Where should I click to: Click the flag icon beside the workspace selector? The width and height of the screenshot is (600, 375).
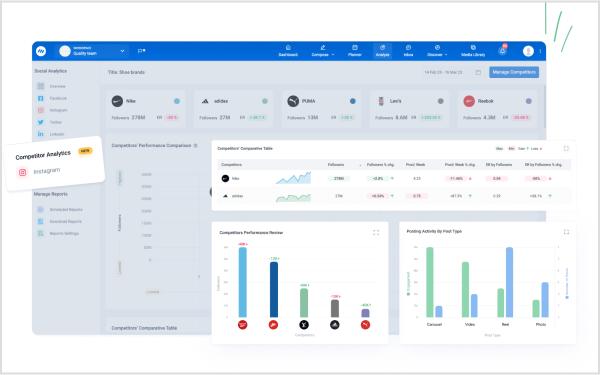click(x=141, y=51)
